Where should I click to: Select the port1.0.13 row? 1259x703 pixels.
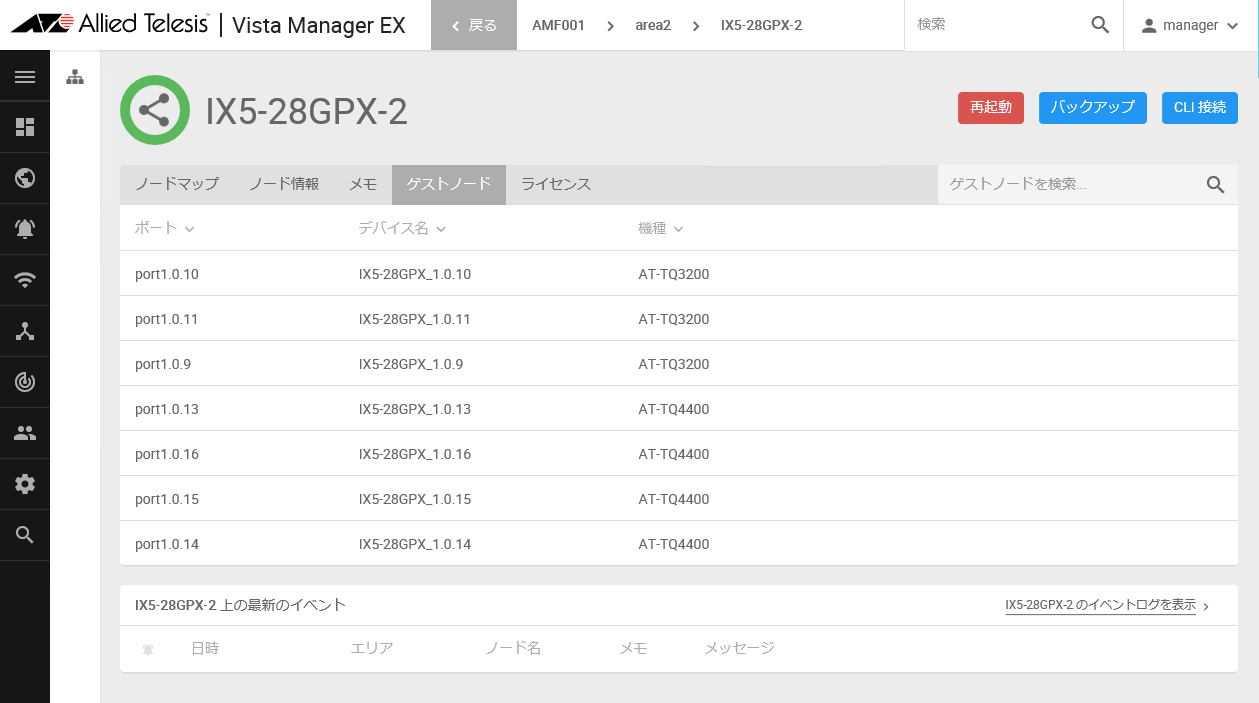[679, 409]
